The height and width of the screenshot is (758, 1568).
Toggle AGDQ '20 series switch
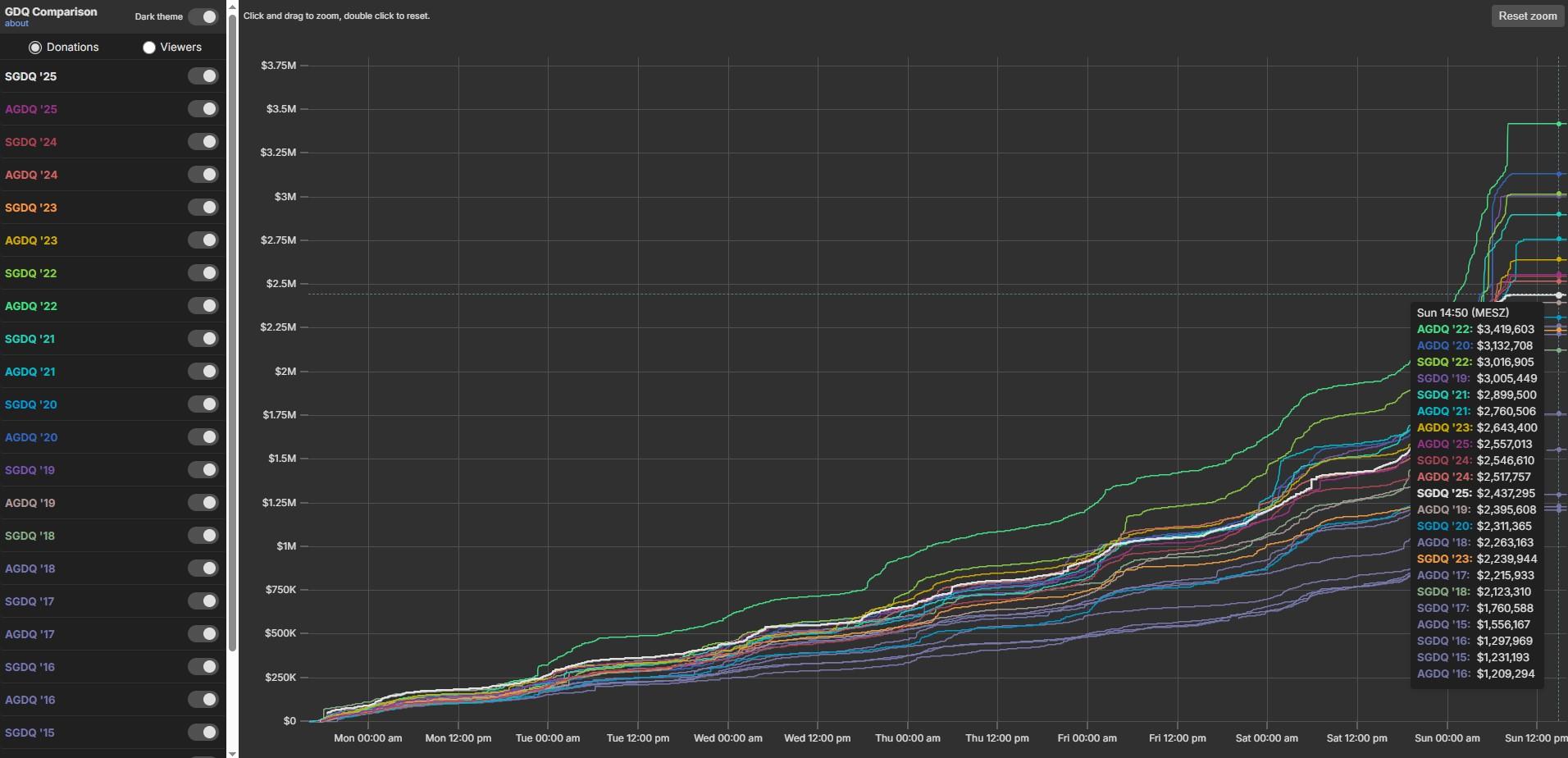tap(203, 437)
